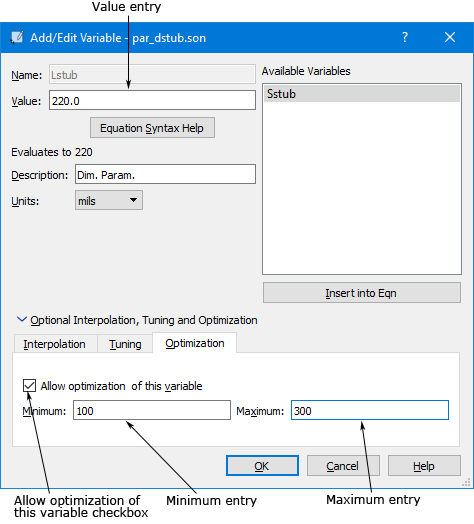Viewport: 474px width, 524px height.
Task: Click the Maximum field containing 300
Action: pos(370,410)
